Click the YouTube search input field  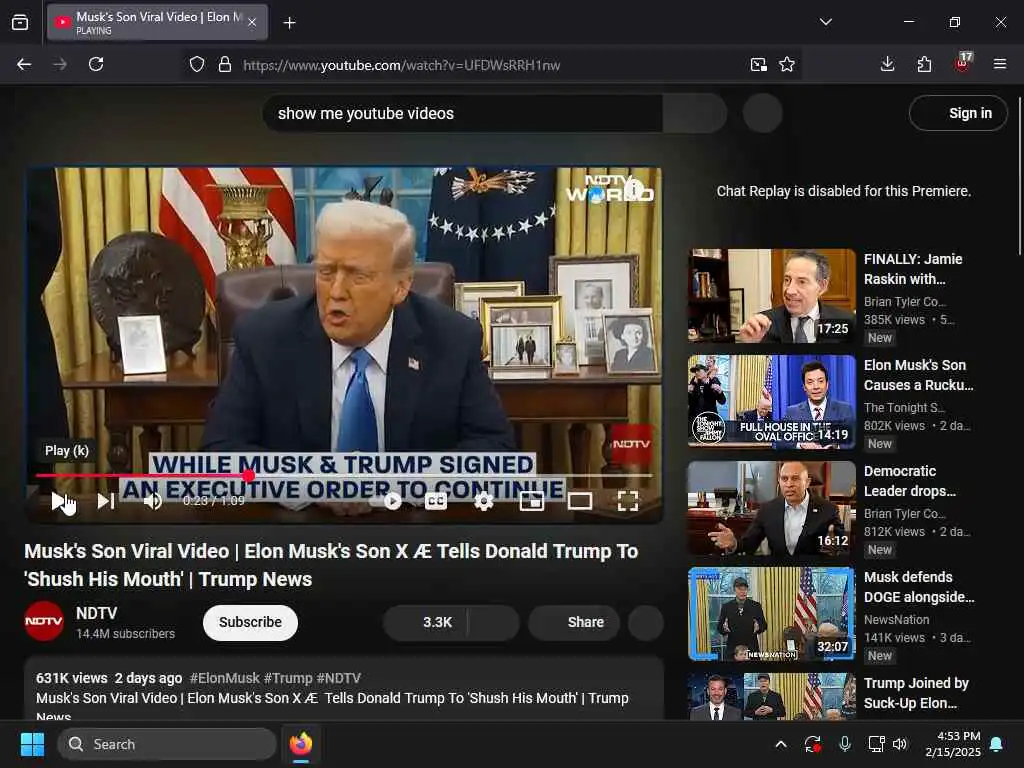462,113
